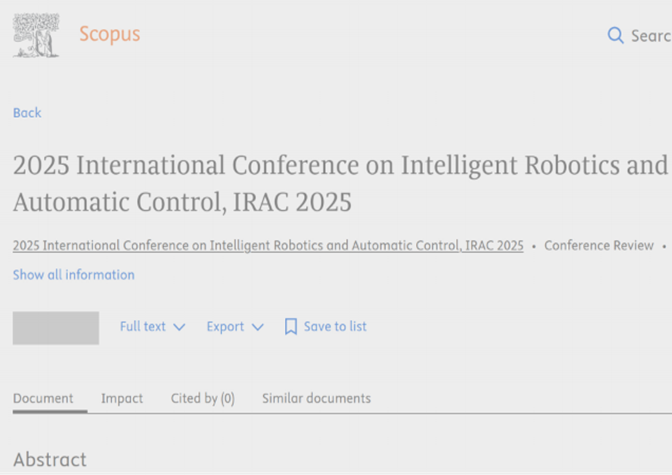Switch to the Impact tab
Image resolution: width=672 pixels, height=475 pixels.
(122, 399)
